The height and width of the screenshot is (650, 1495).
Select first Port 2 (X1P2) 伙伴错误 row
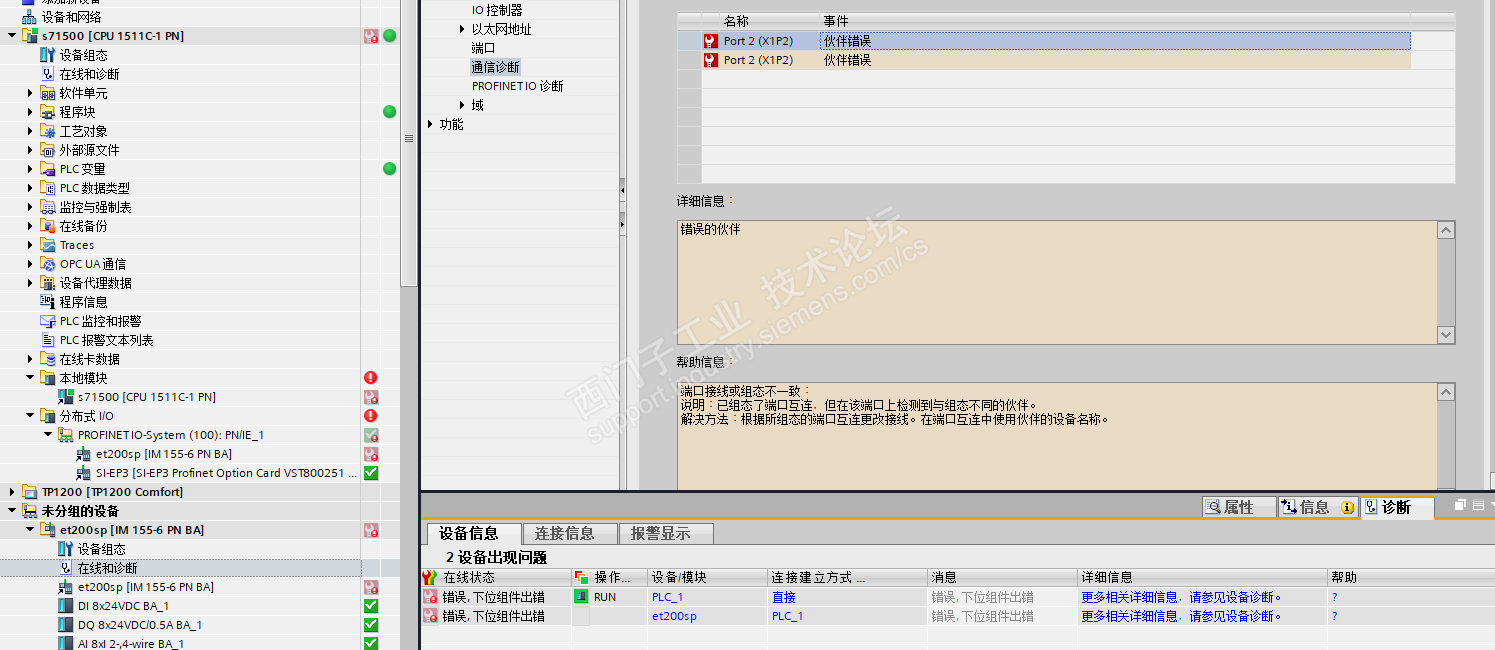tap(1056, 41)
